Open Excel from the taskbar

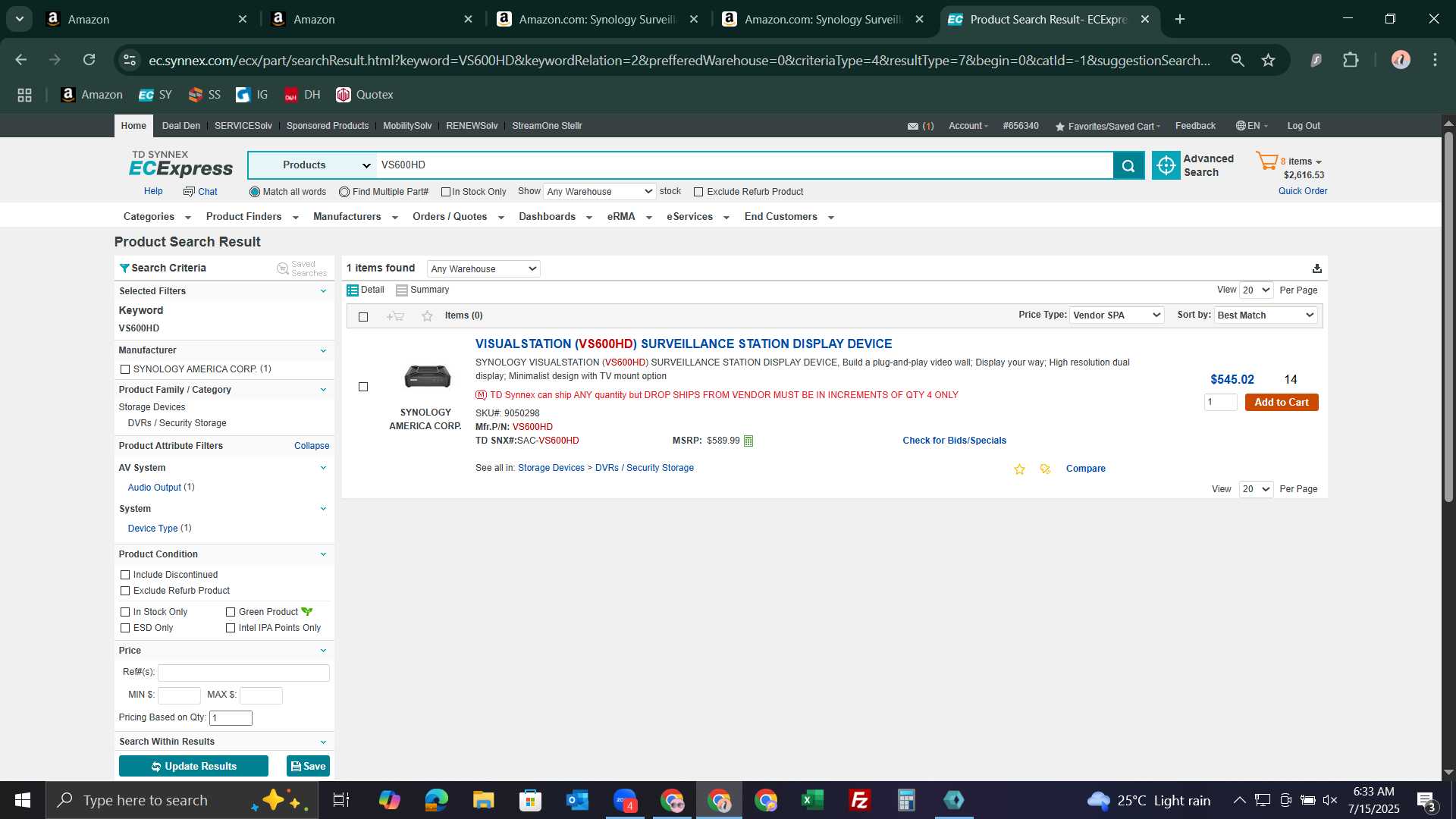click(812, 800)
